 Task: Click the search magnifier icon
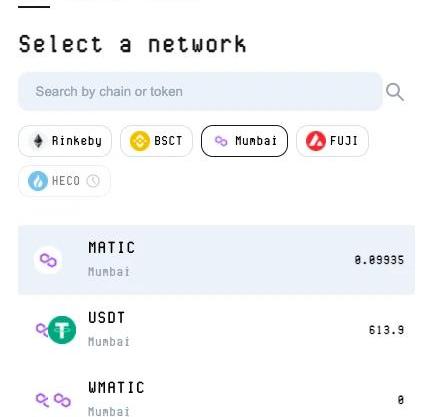(395, 92)
